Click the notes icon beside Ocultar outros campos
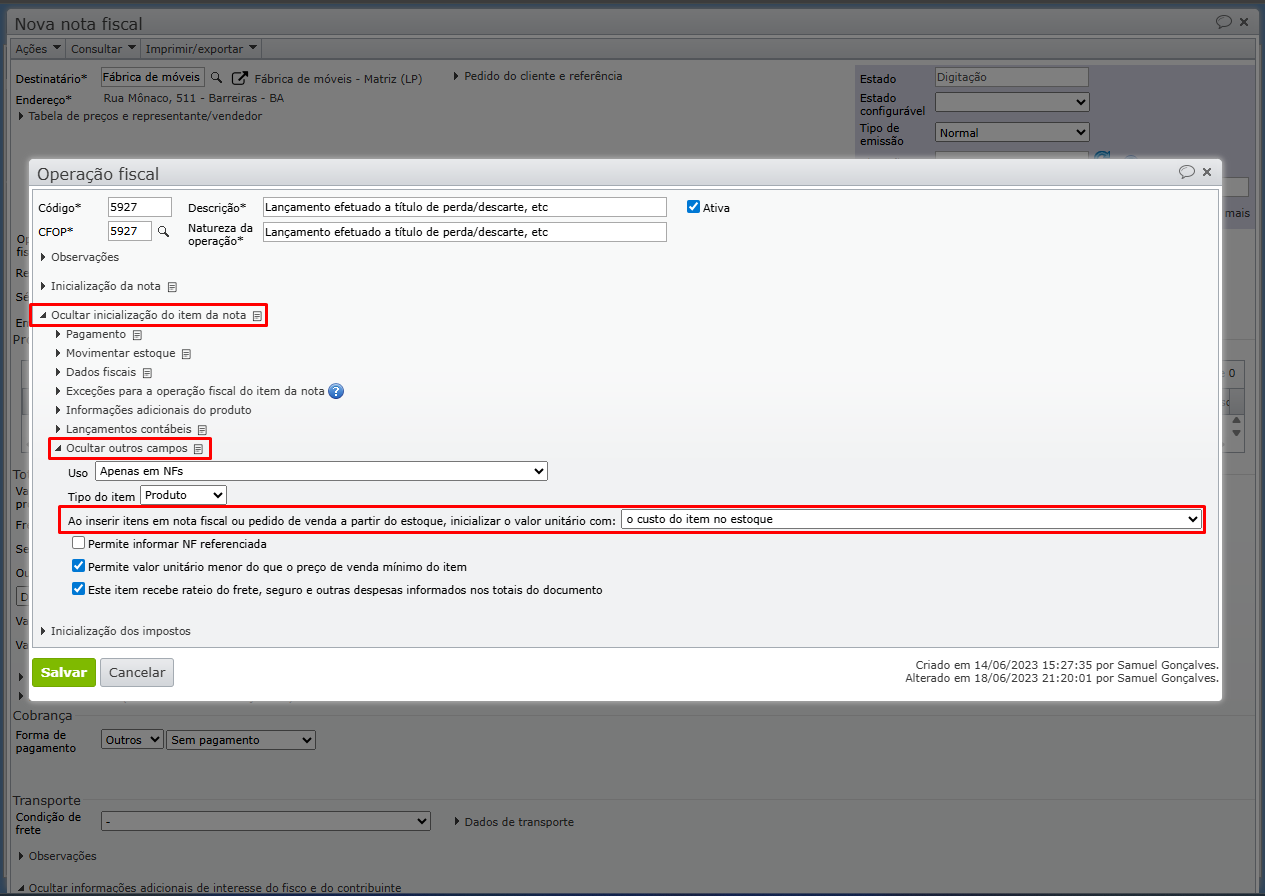Screen dimensions: 1265x896 point(198,449)
